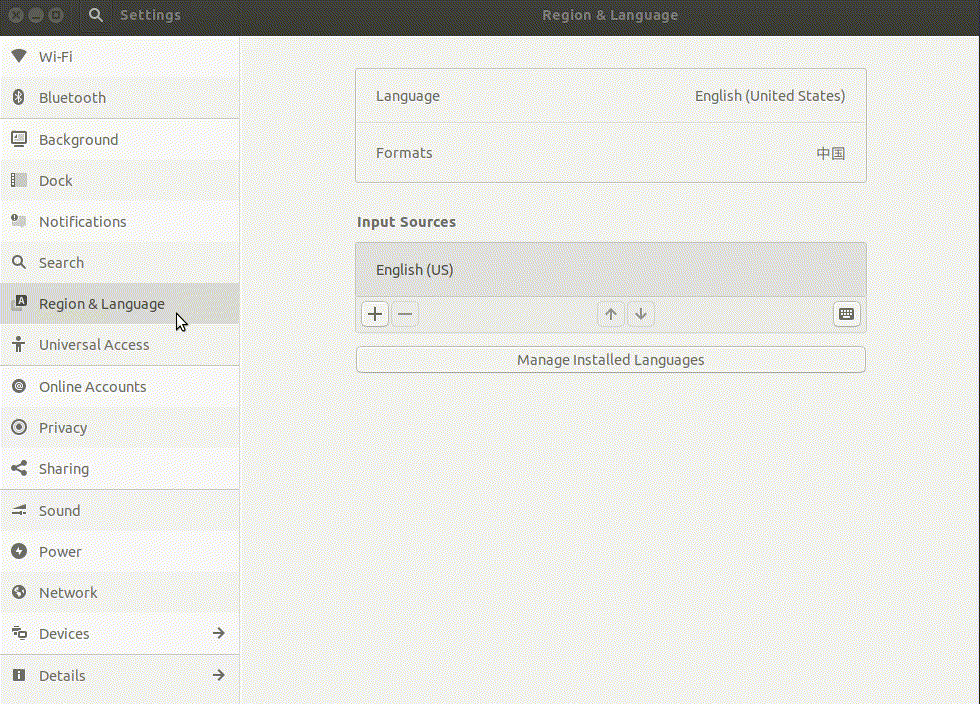Go to Privacy settings

tap(119, 428)
